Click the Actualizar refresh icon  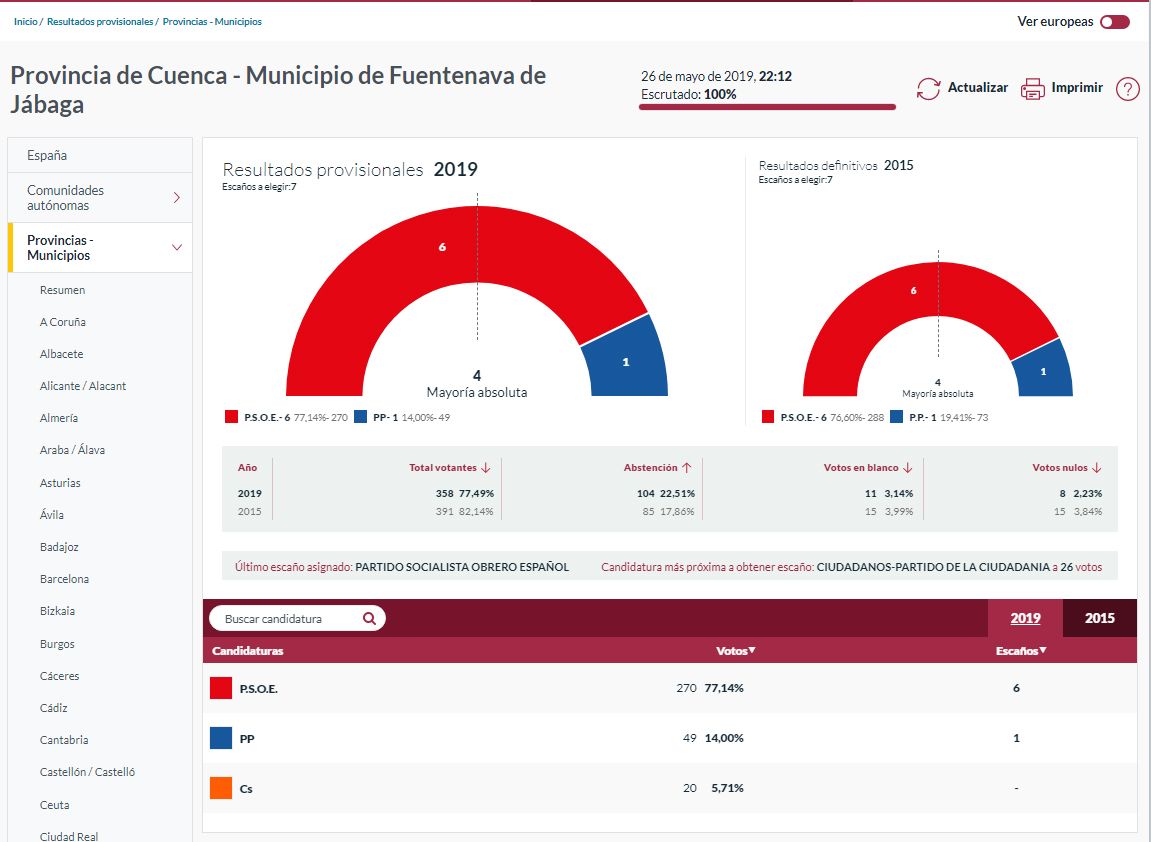pos(928,88)
